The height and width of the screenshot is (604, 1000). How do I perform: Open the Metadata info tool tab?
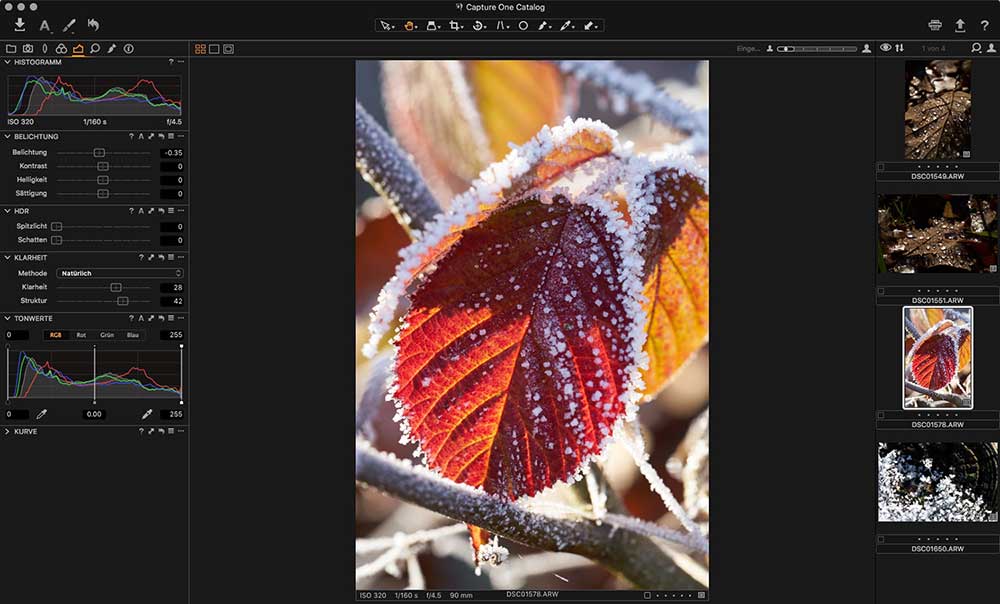(129, 48)
